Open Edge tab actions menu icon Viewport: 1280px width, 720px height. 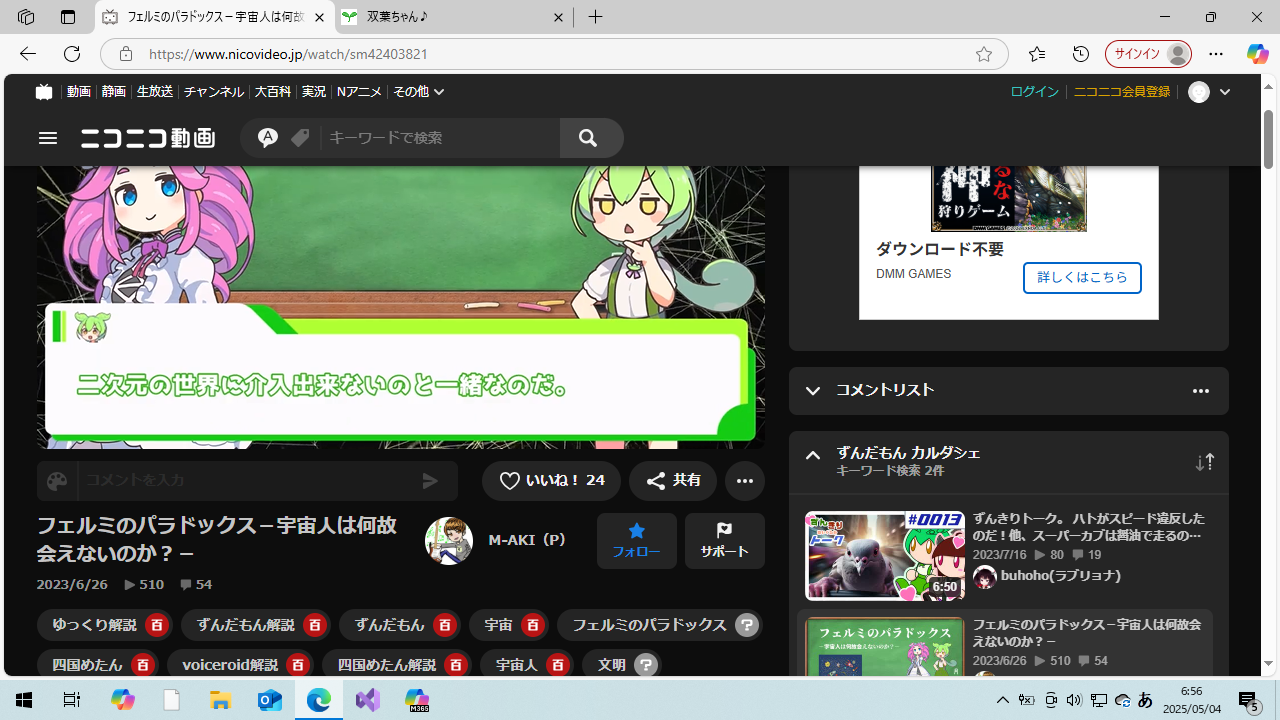point(68,17)
